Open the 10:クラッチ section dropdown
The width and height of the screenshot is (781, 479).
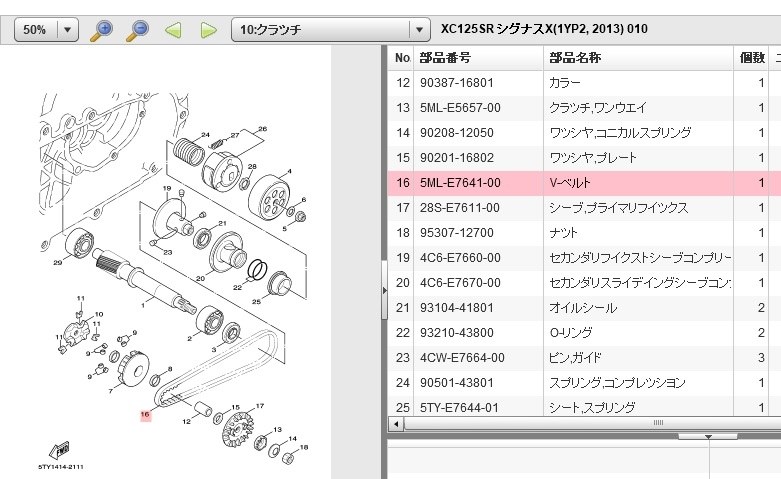(x=330, y=30)
